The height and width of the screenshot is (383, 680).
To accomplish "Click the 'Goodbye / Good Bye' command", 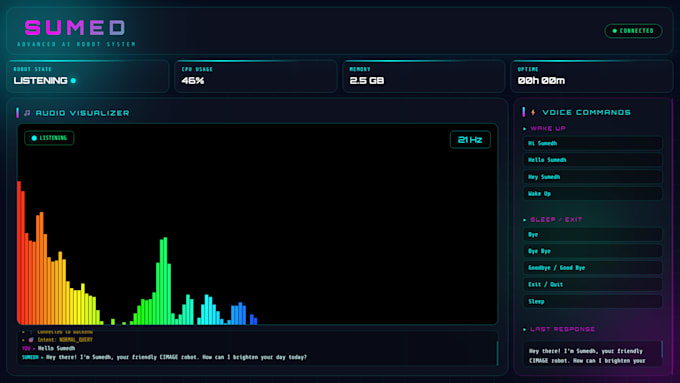I will 592,268.
